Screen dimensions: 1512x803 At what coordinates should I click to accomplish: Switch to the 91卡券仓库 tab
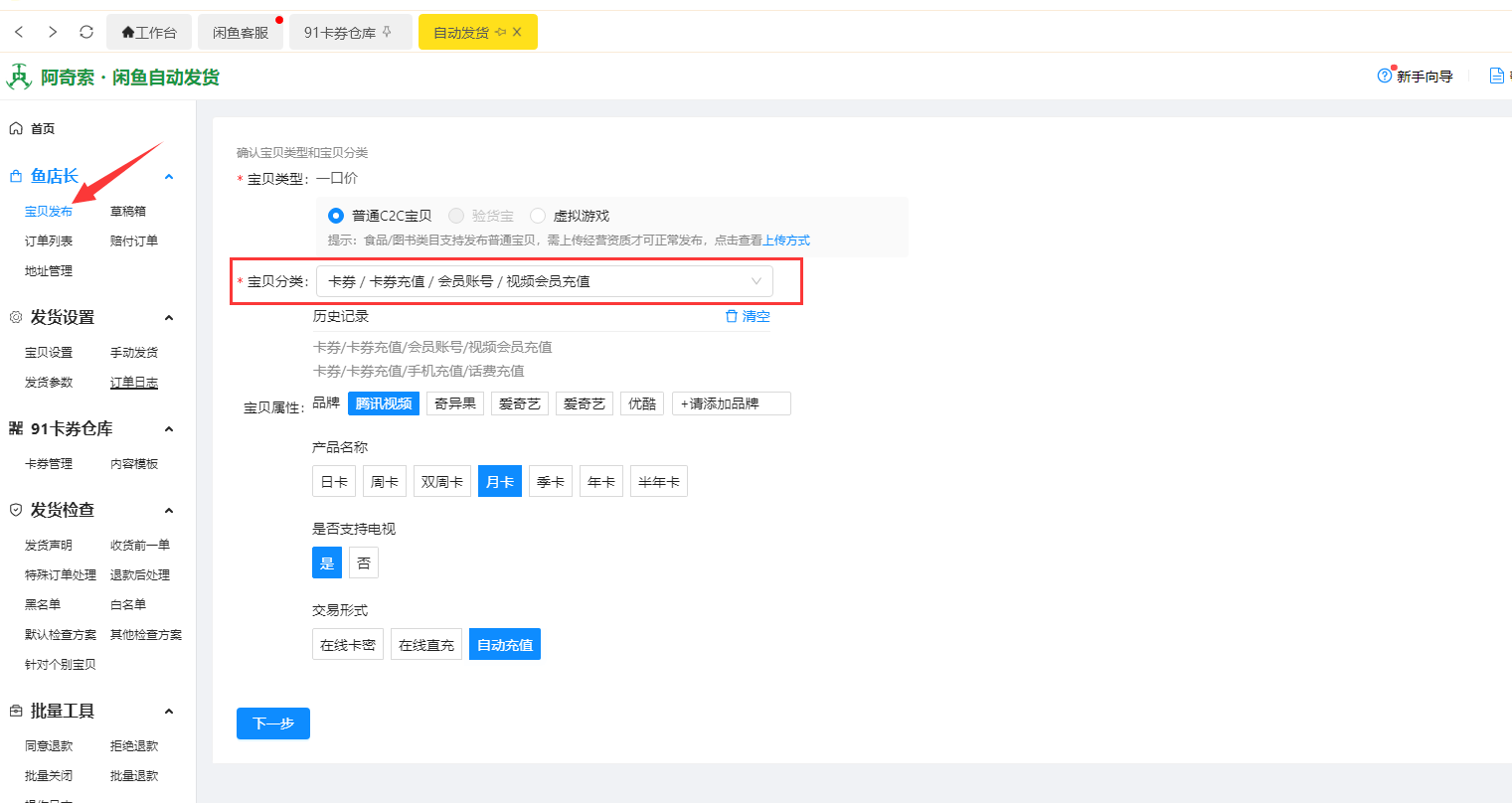click(x=350, y=32)
